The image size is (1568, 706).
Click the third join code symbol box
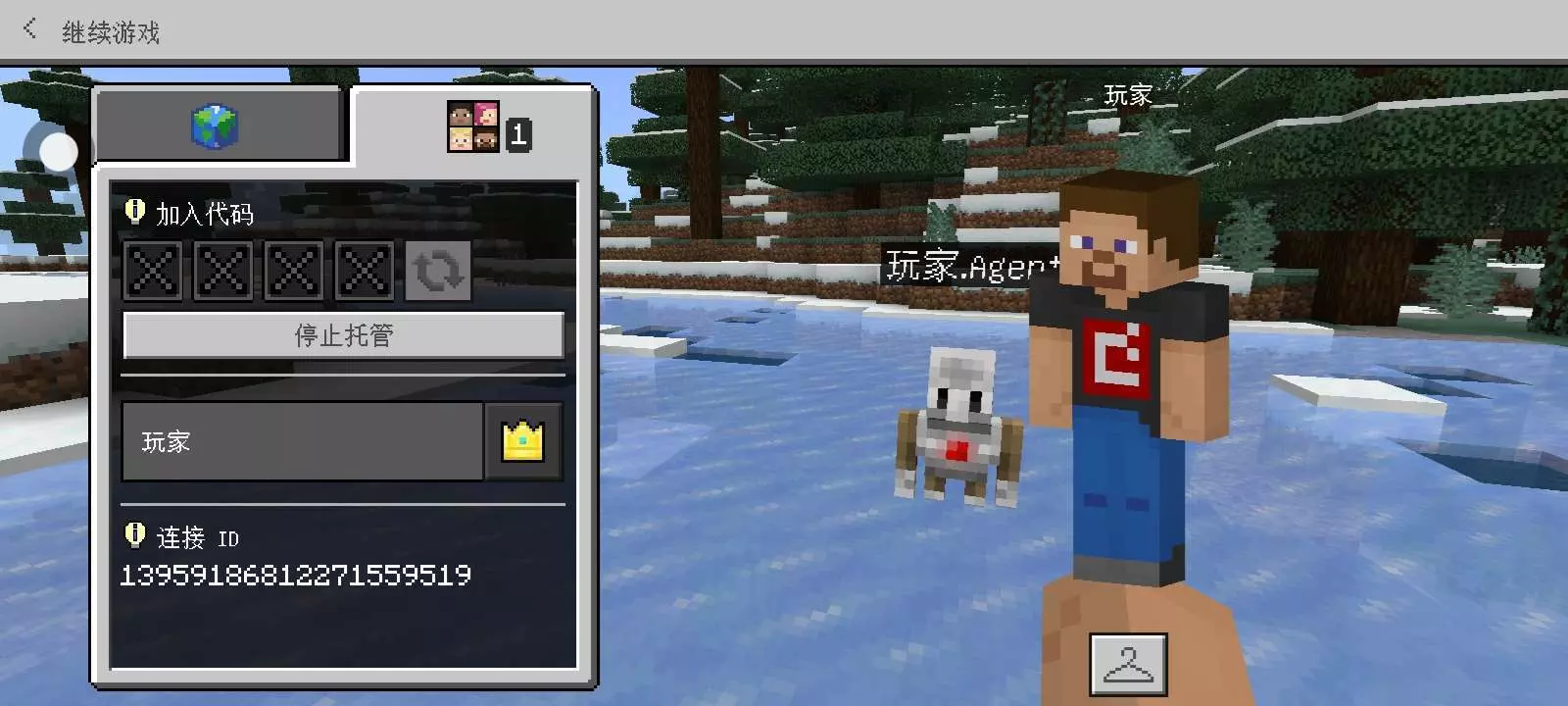294,270
